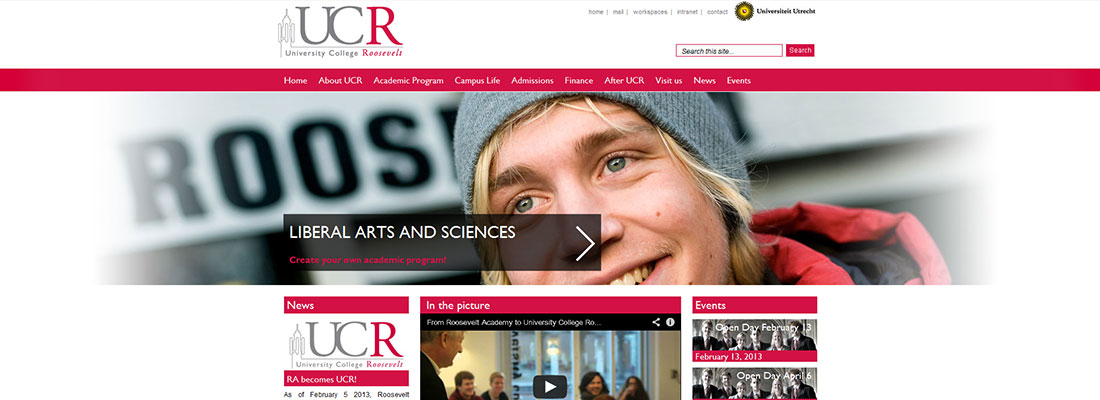1100x400 pixels.
Task: Play the In the picture video
Action: [550, 386]
